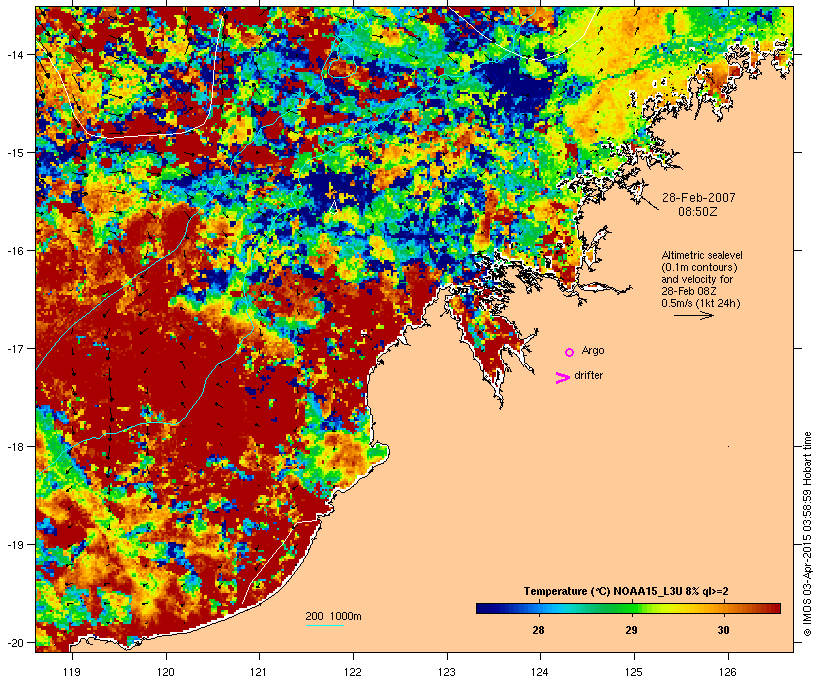Click the text 0.5m/s (1kt 24h)

tap(701, 303)
